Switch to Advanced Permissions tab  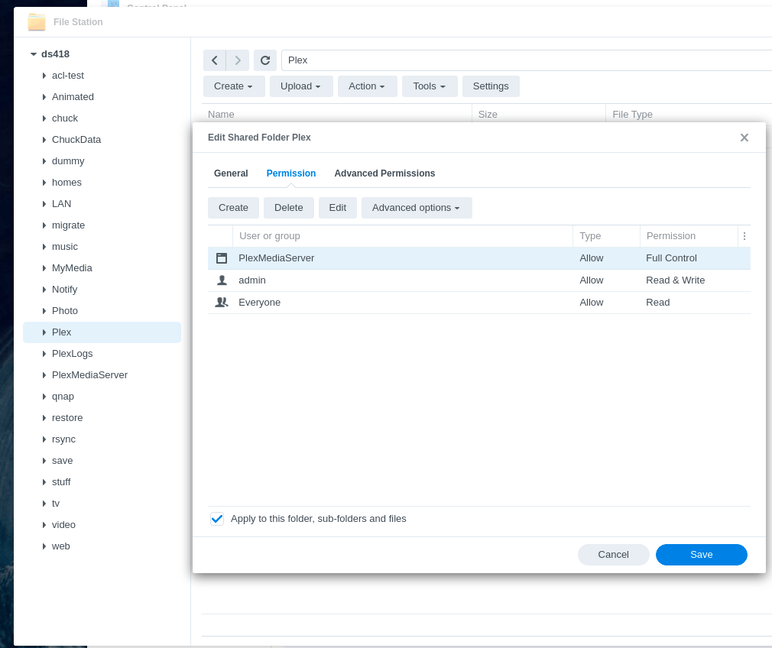click(385, 173)
